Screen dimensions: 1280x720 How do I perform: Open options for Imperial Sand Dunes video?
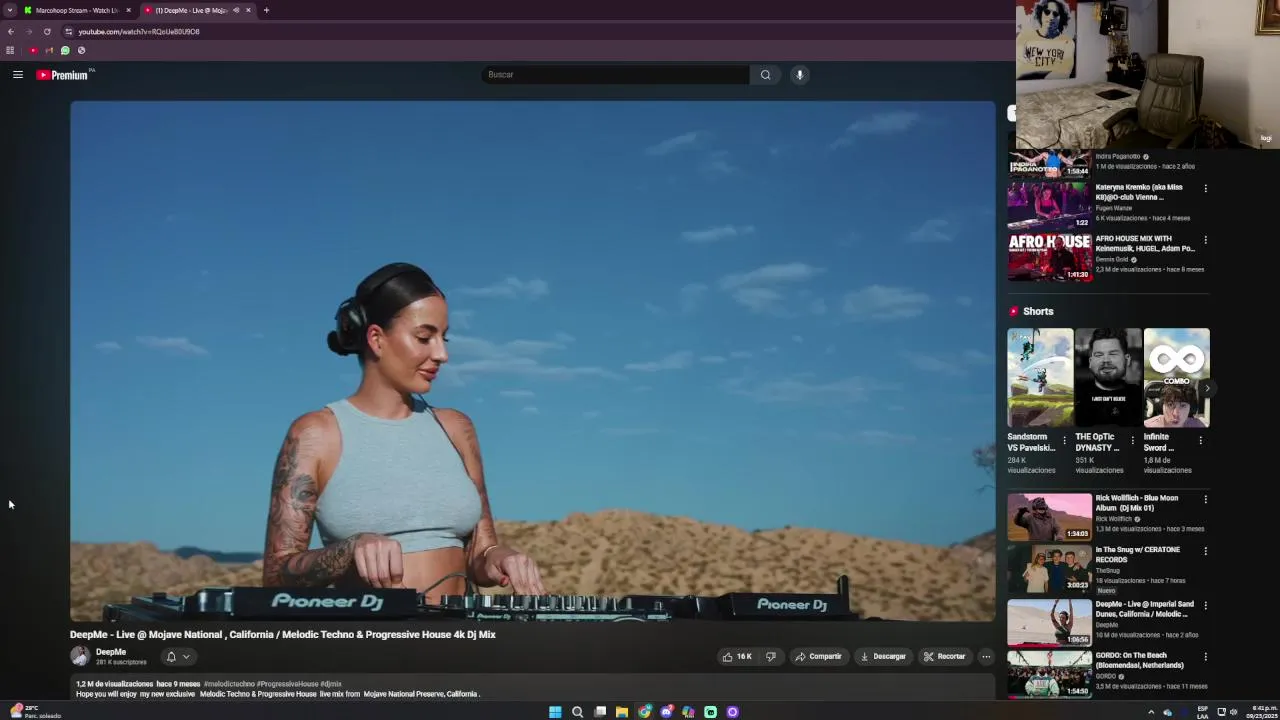click(x=1205, y=606)
